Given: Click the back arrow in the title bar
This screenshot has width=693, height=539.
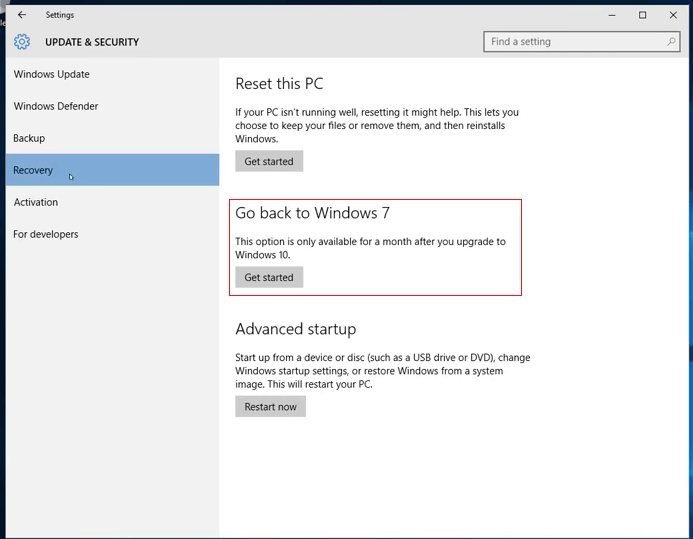Looking at the screenshot, I should (x=22, y=15).
